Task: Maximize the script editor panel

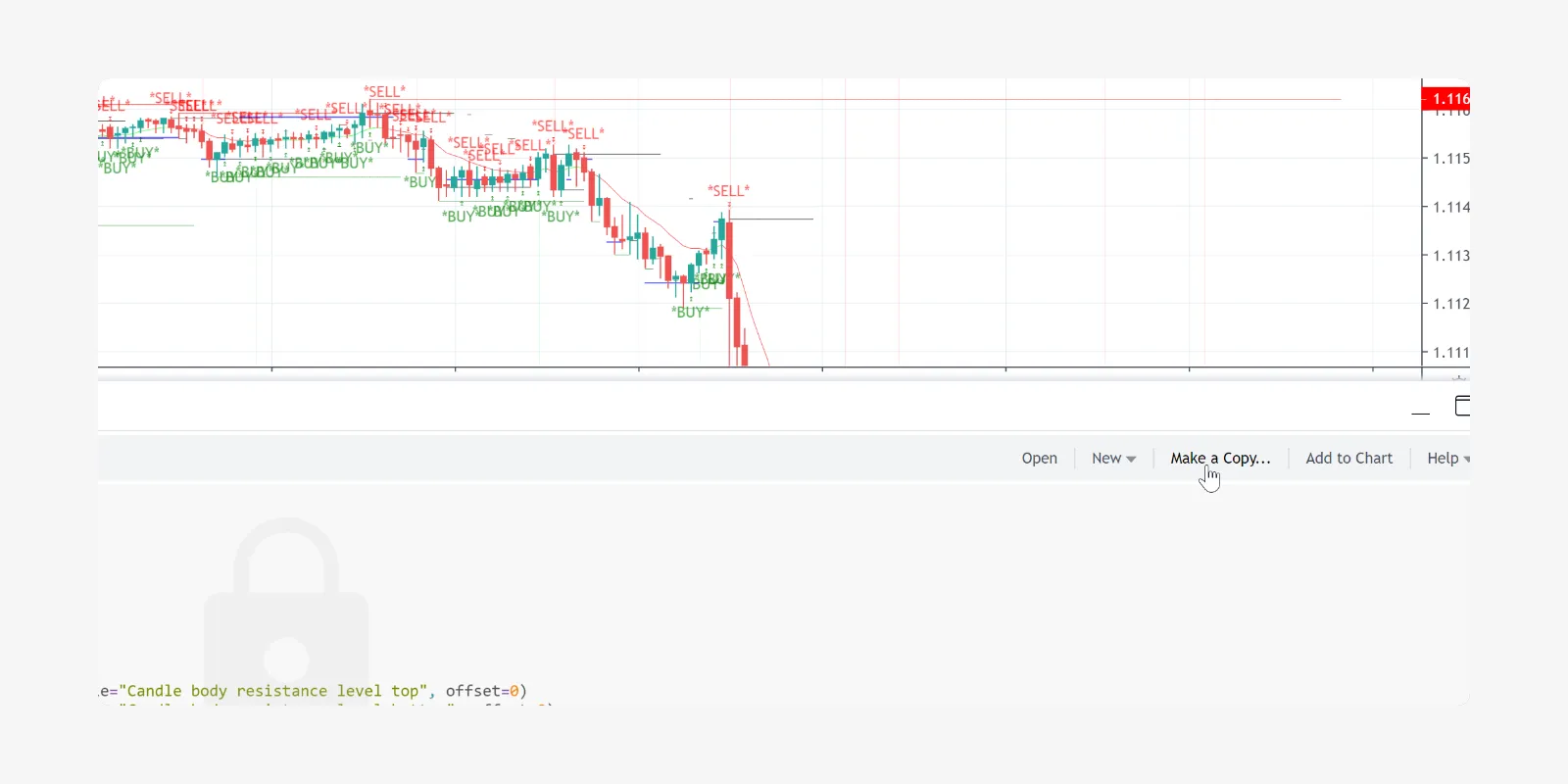Action: click(1462, 406)
